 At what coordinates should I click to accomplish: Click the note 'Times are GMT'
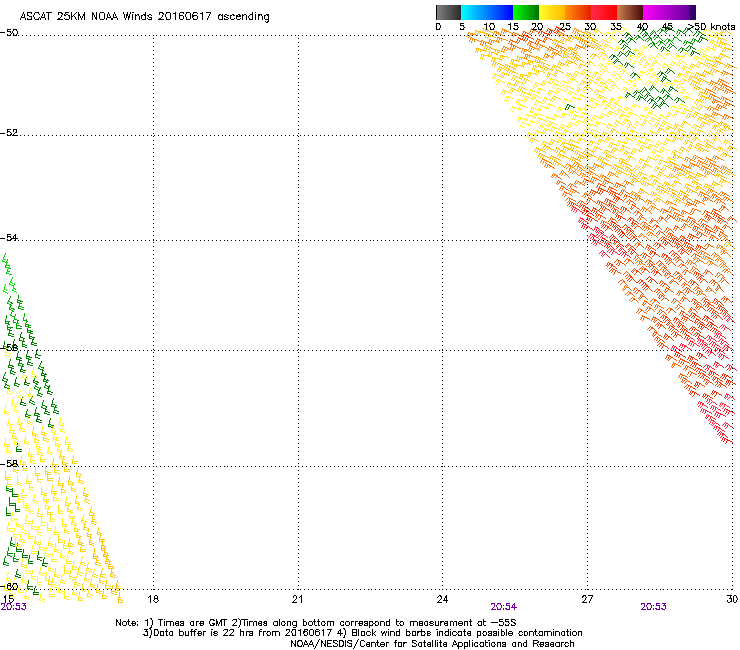pos(193,623)
